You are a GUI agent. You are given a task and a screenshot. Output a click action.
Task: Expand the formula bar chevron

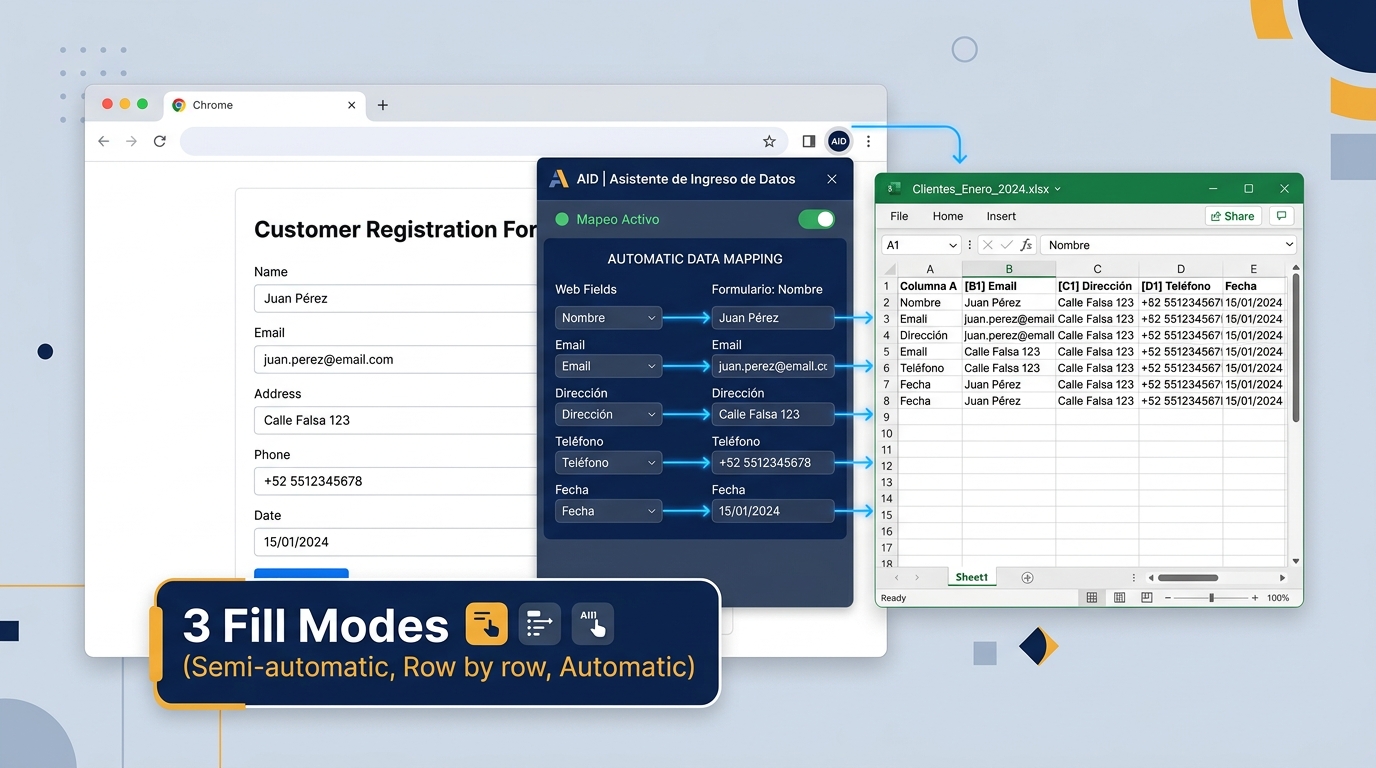tap(1289, 245)
